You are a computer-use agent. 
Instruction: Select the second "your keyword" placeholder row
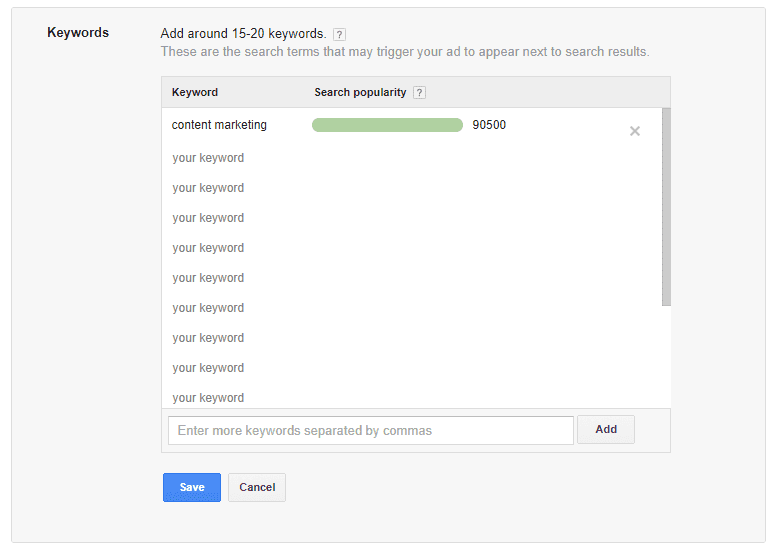[208, 188]
